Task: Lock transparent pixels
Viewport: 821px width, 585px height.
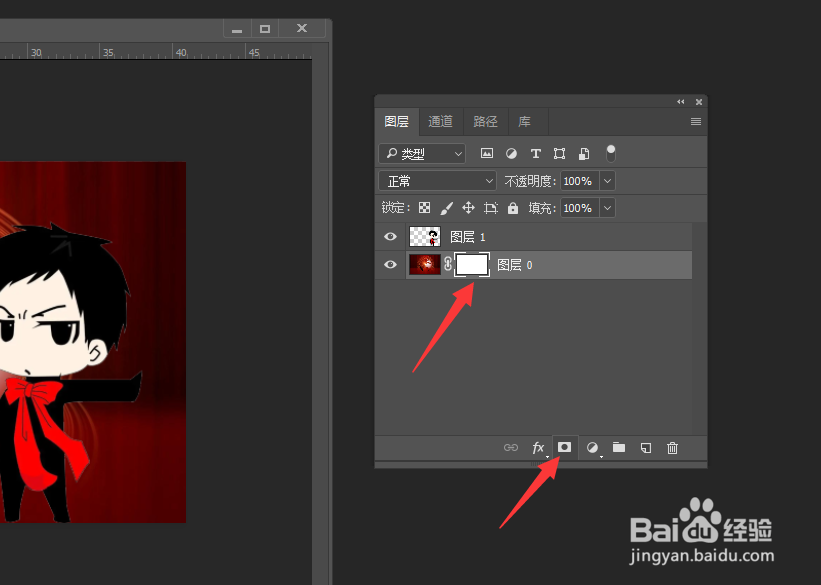Action: pyautogui.click(x=425, y=208)
